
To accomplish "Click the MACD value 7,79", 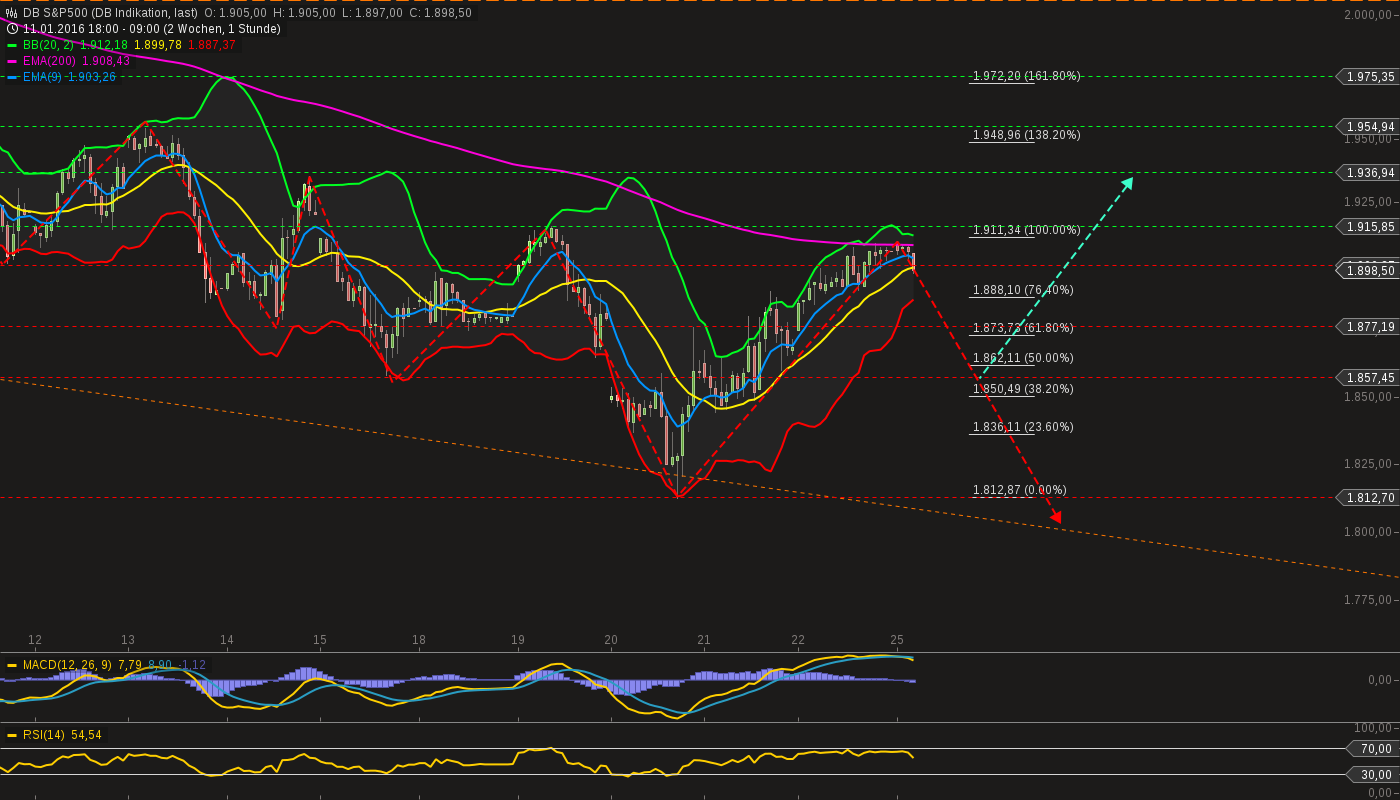I will coord(129,665).
